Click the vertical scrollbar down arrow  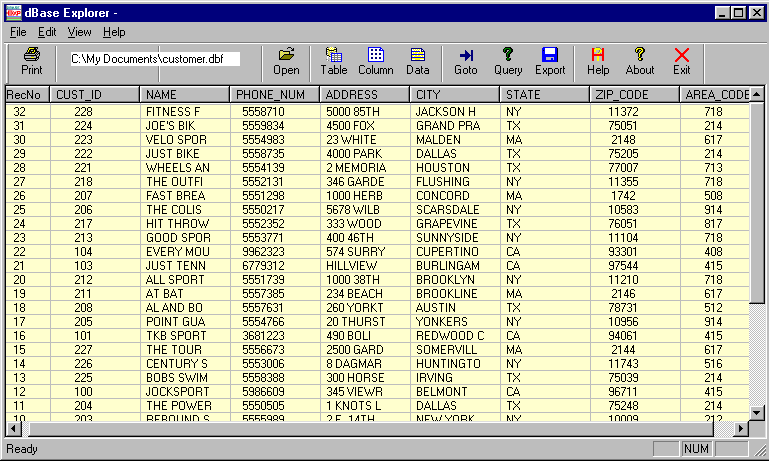click(757, 413)
